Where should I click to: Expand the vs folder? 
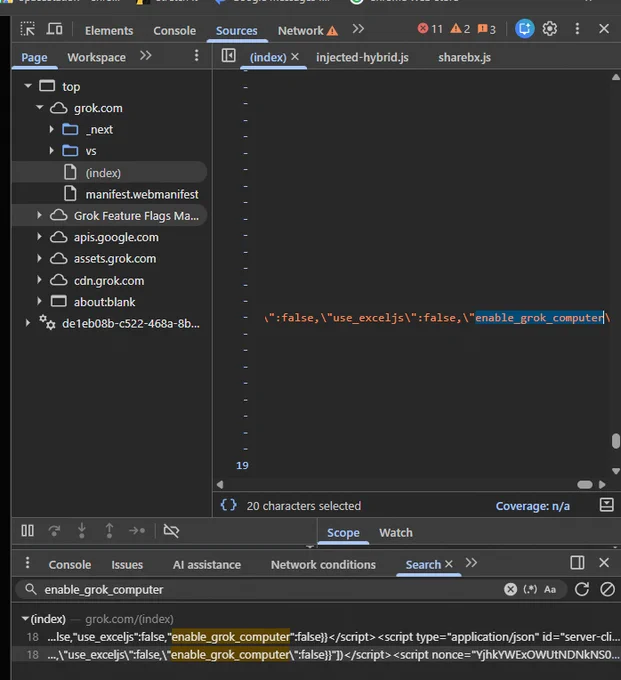pos(52,150)
